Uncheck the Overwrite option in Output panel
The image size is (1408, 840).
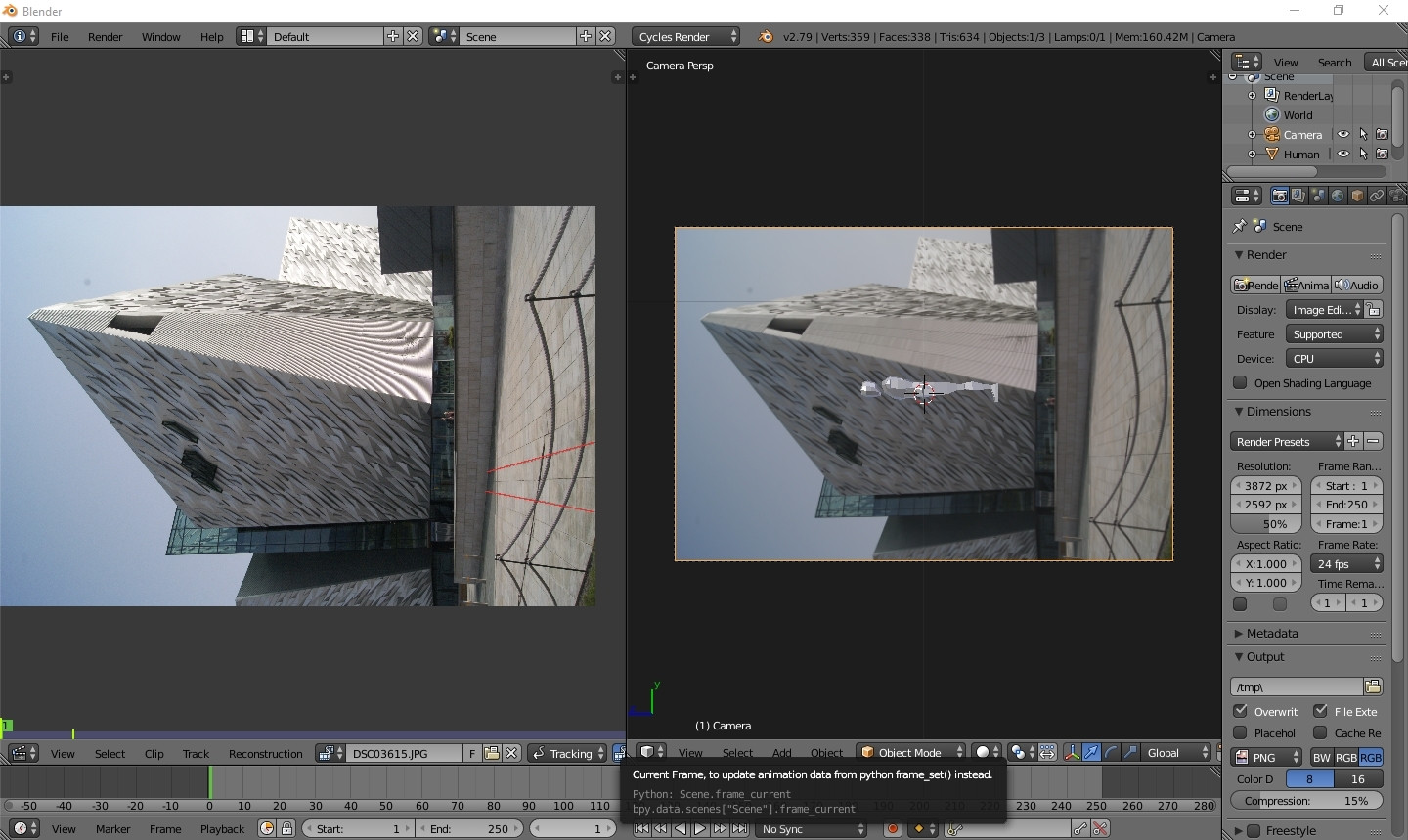click(1240, 711)
